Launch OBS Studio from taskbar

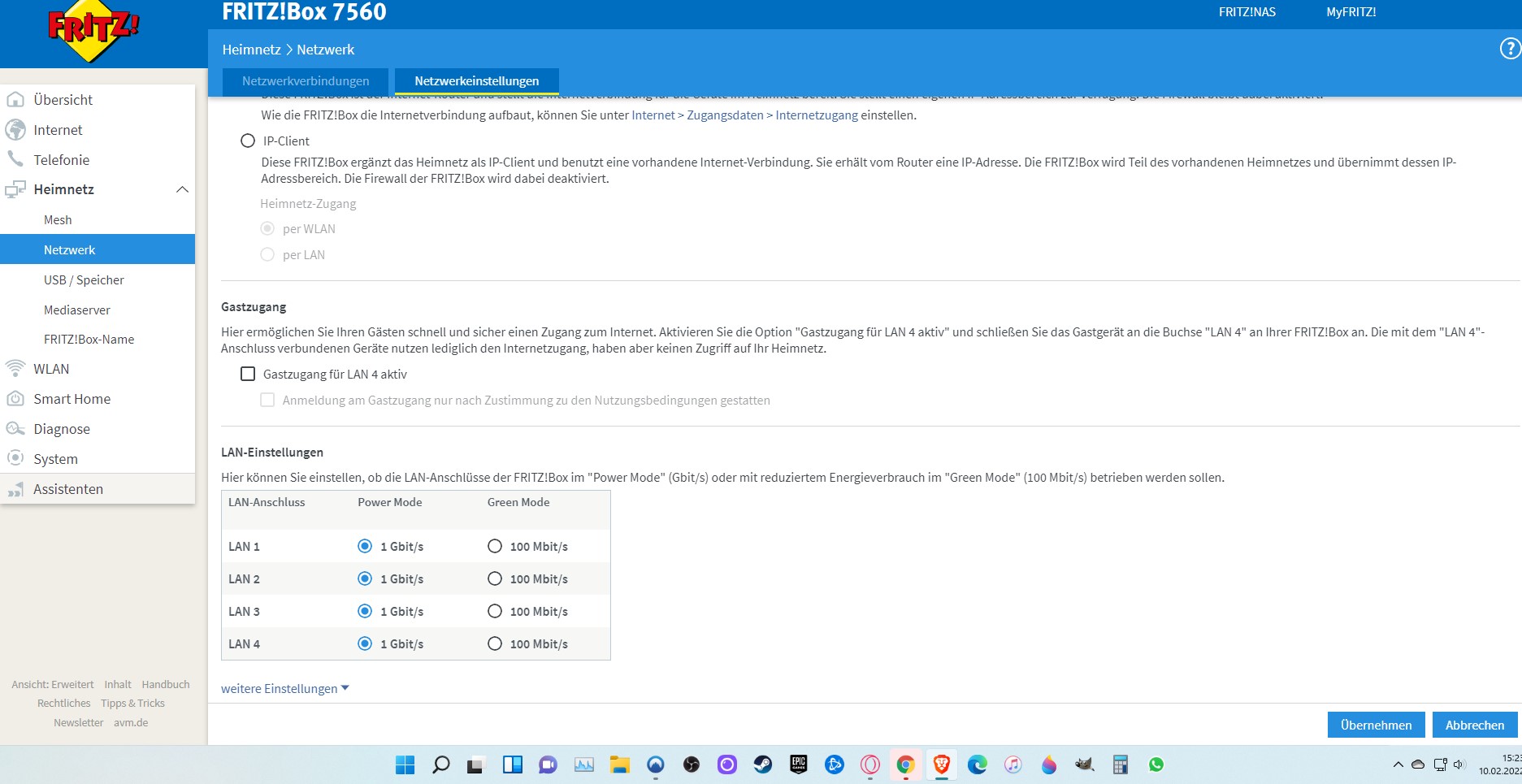click(692, 765)
